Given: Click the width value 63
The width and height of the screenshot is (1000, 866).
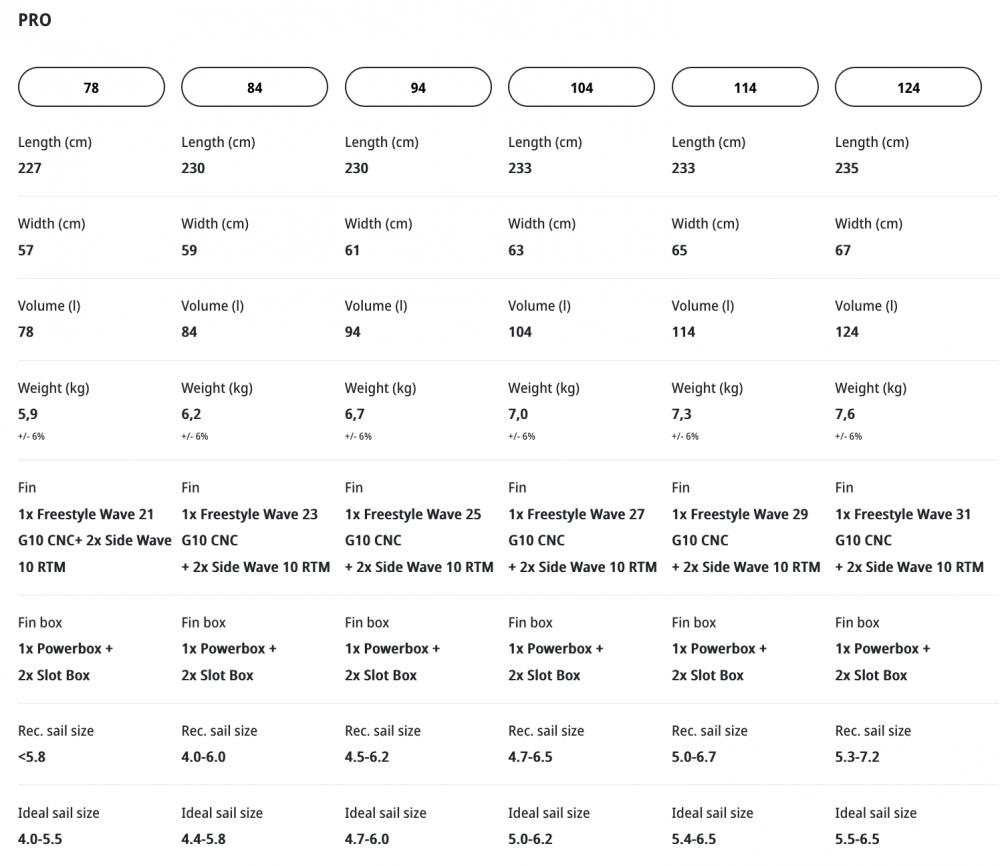Looking at the screenshot, I should tap(516, 250).
